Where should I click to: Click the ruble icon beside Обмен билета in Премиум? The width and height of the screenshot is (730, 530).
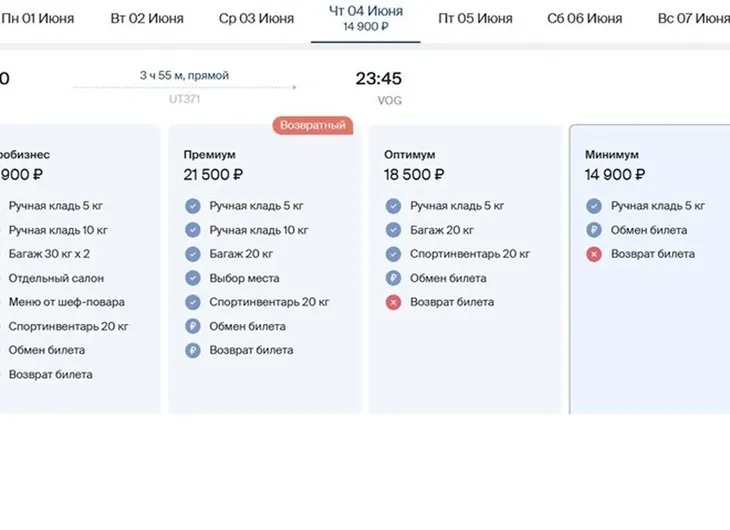pos(192,326)
